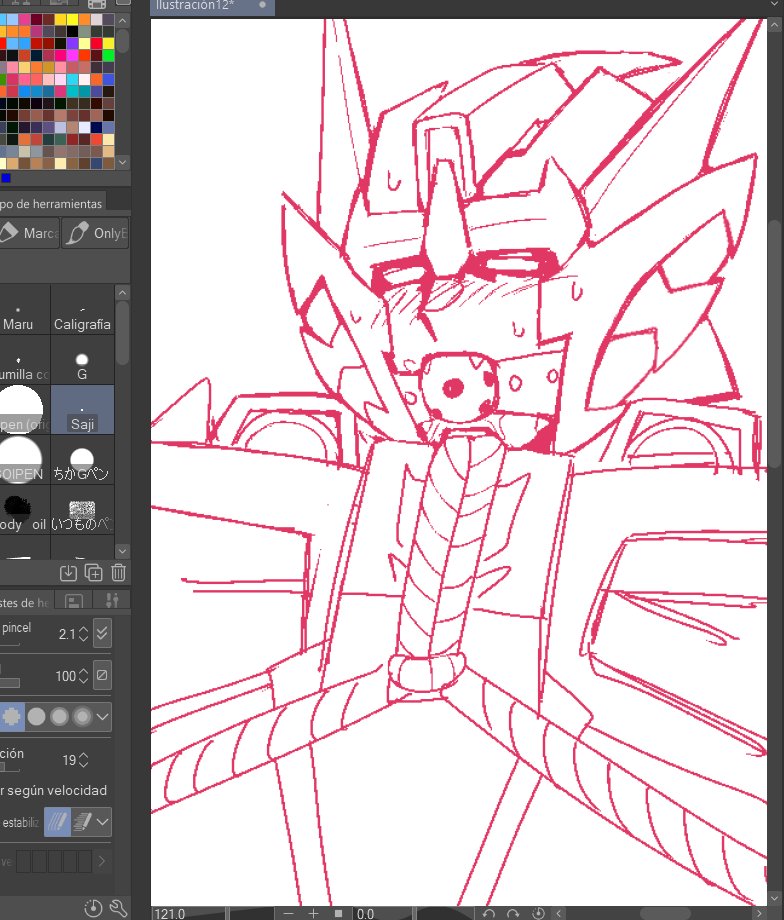
Task: Choose the Caligrafía brush sub tool
Action: click(x=82, y=310)
